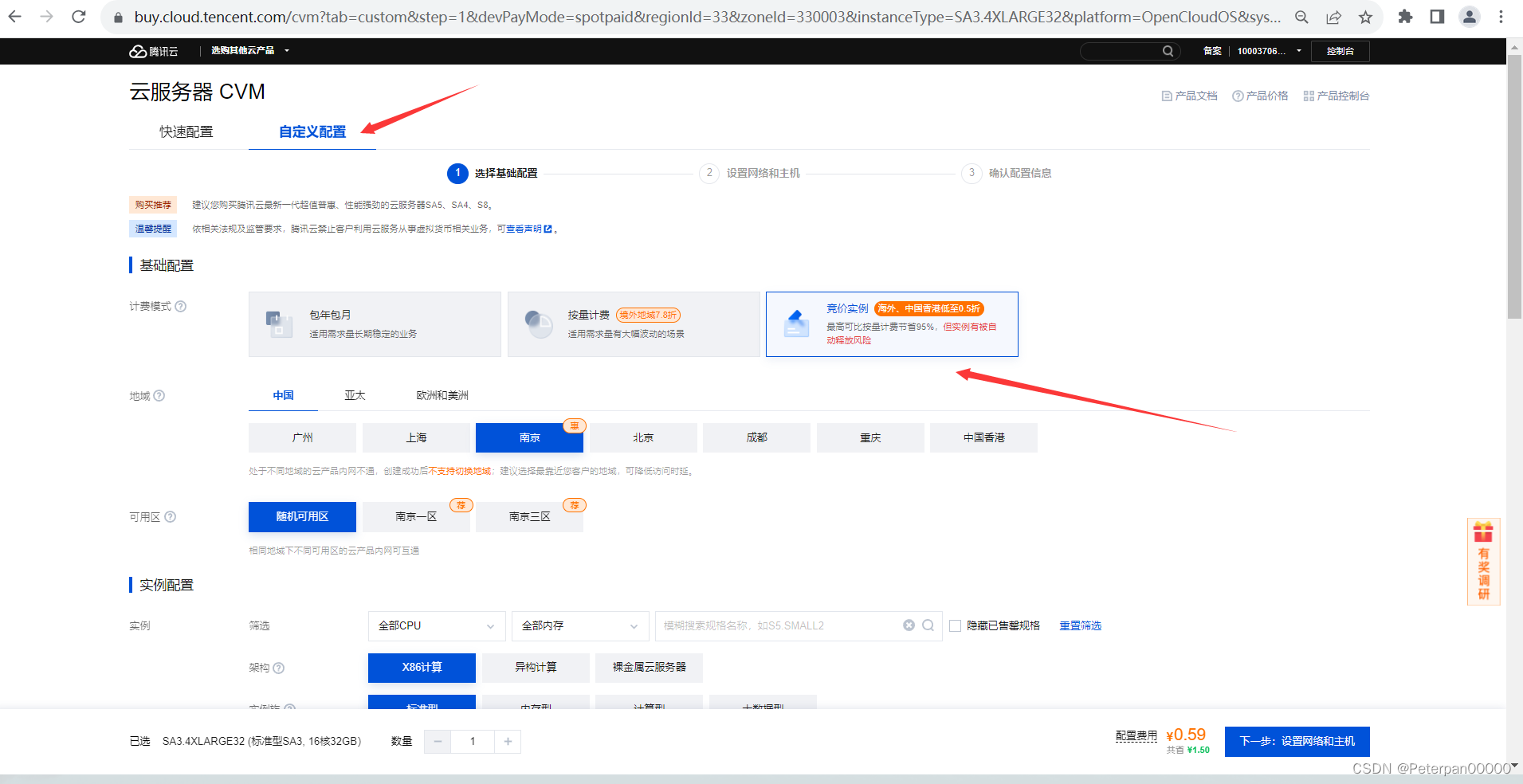Open 控制台 button in top bar
This screenshot has height=784, width=1523.
[1340, 51]
